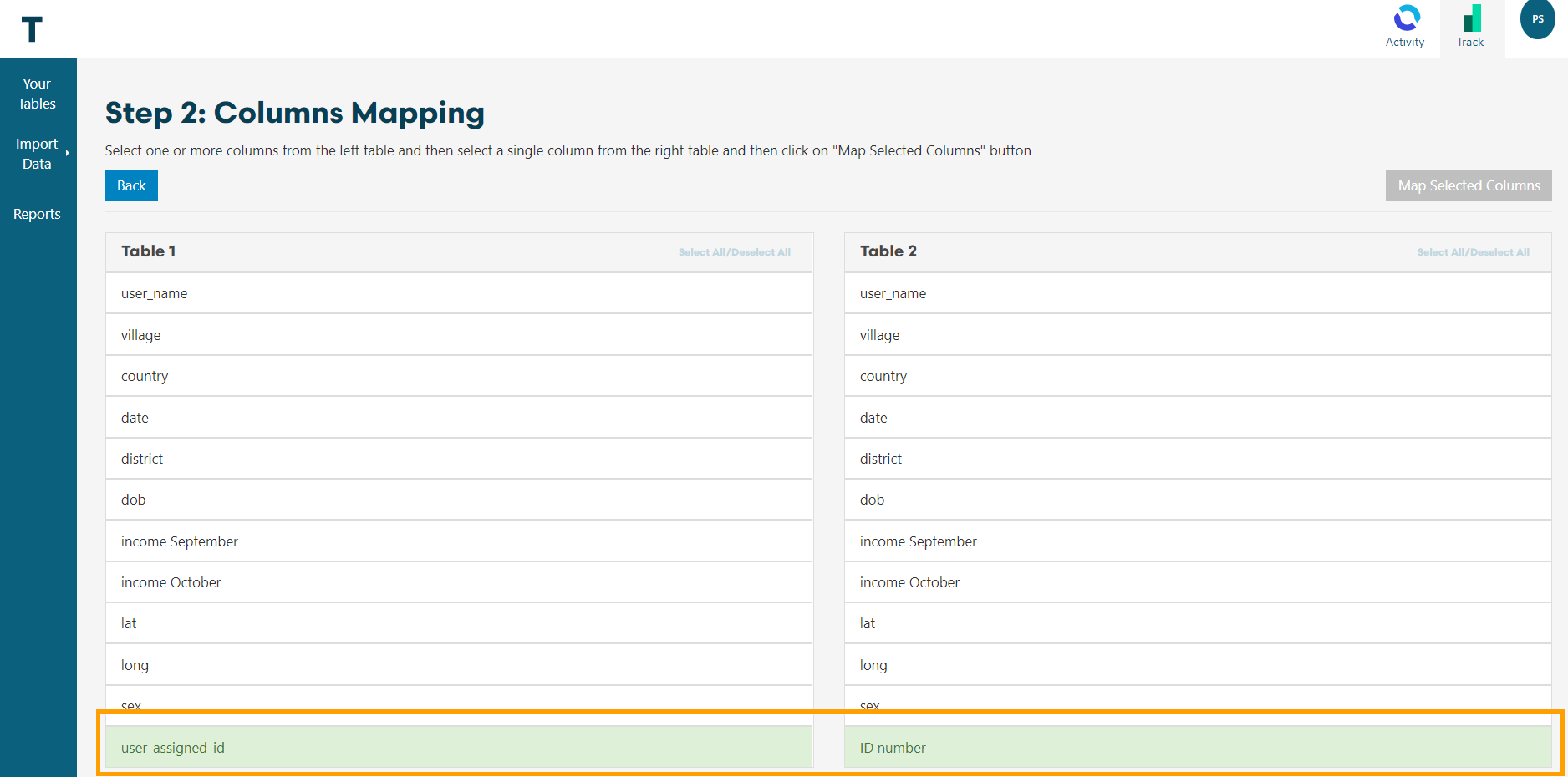Click the Back button
This screenshot has width=1568, height=777.
tap(131, 185)
